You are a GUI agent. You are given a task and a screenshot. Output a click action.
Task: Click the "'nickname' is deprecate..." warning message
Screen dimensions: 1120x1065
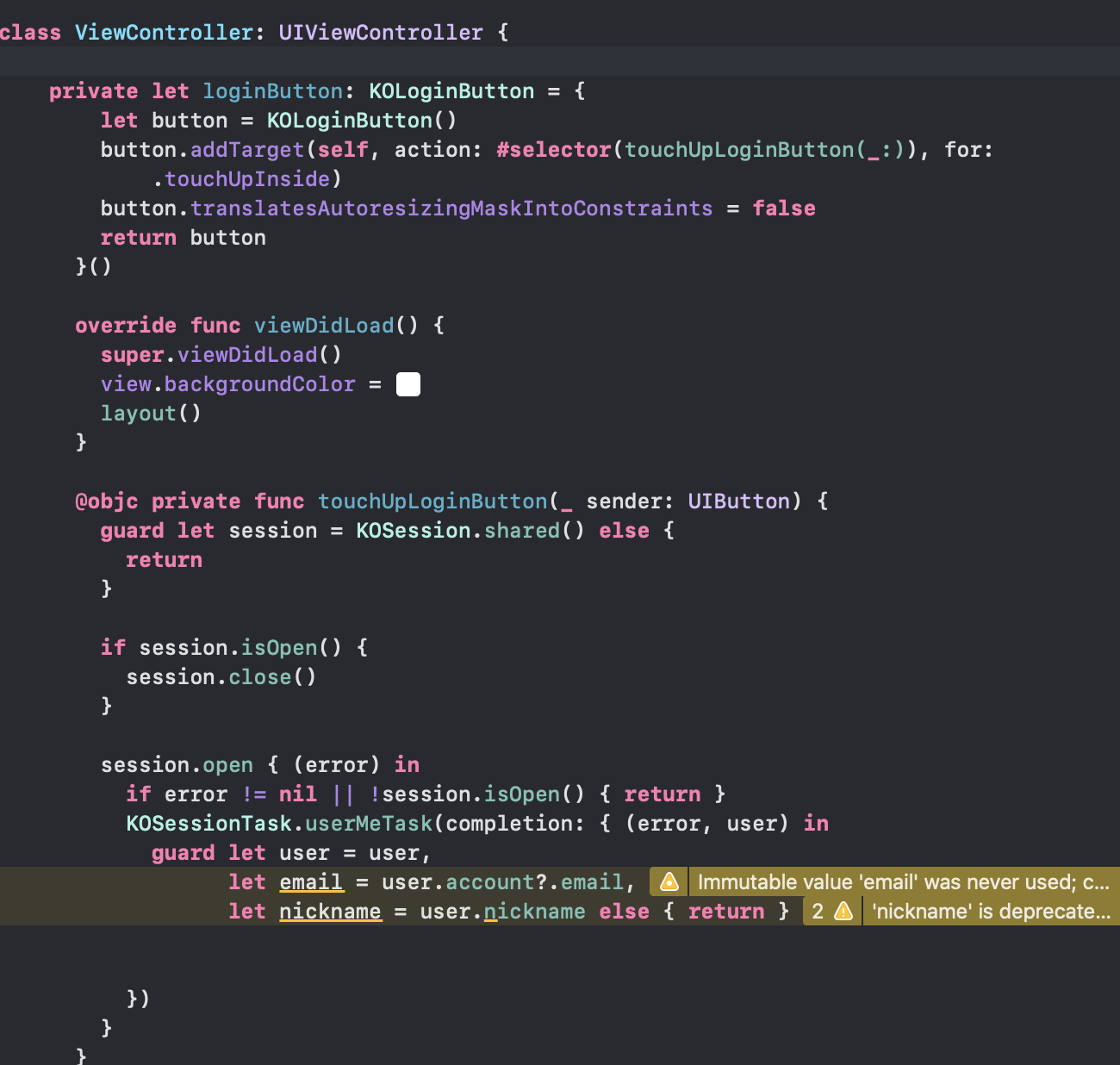pos(991,912)
